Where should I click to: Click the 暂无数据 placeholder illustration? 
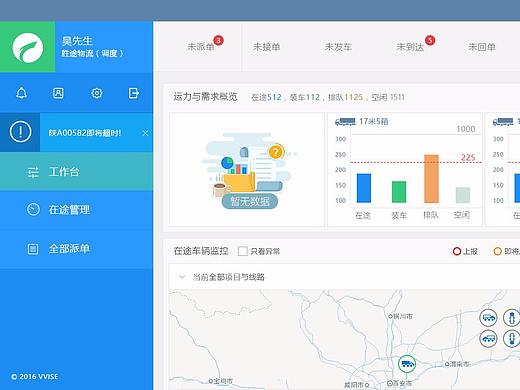click(249, 171)
